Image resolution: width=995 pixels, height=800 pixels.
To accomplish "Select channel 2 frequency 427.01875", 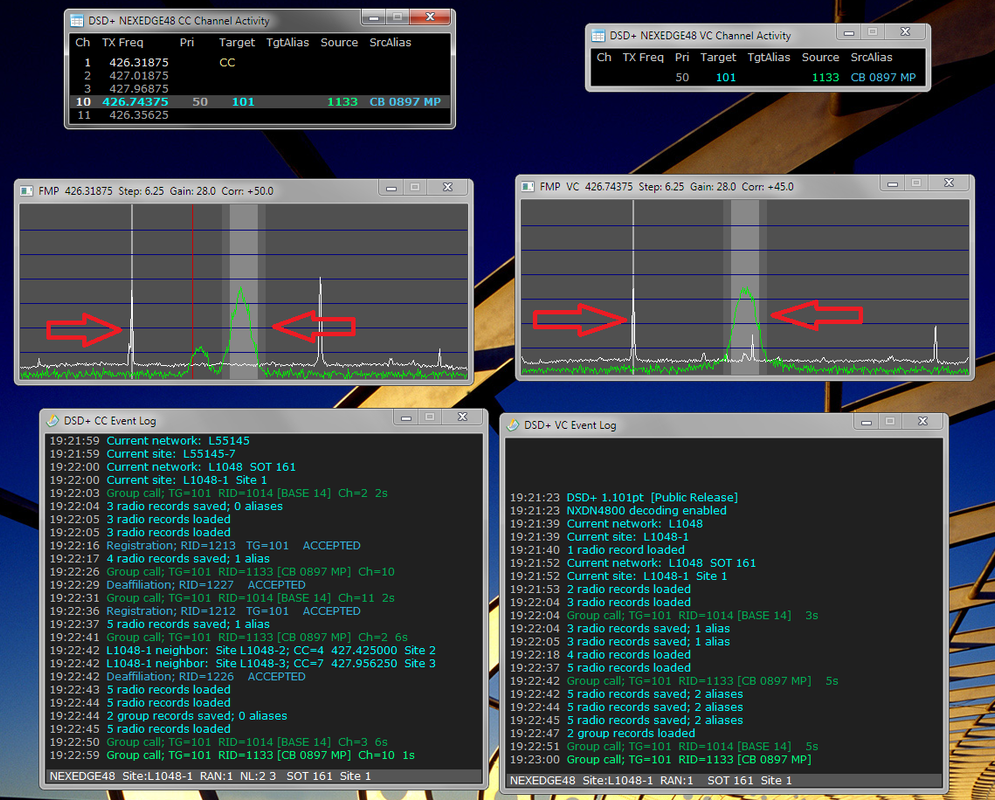I will tap(139, 75).
